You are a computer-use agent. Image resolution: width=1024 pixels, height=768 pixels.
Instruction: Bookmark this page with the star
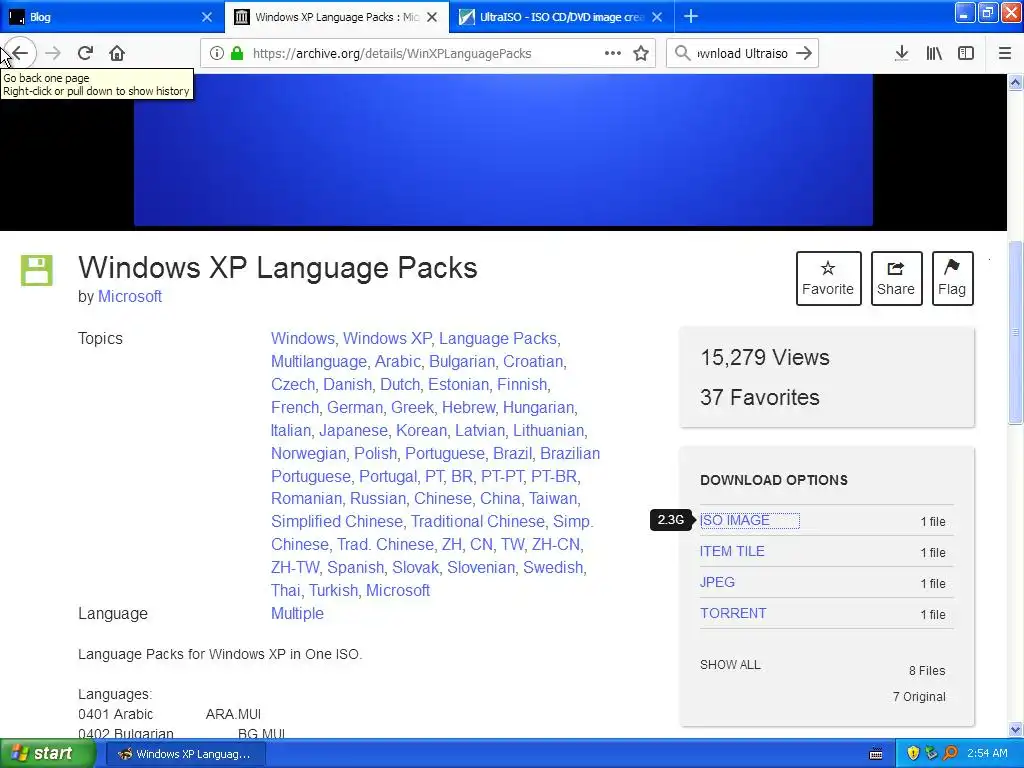click(641, 53)
